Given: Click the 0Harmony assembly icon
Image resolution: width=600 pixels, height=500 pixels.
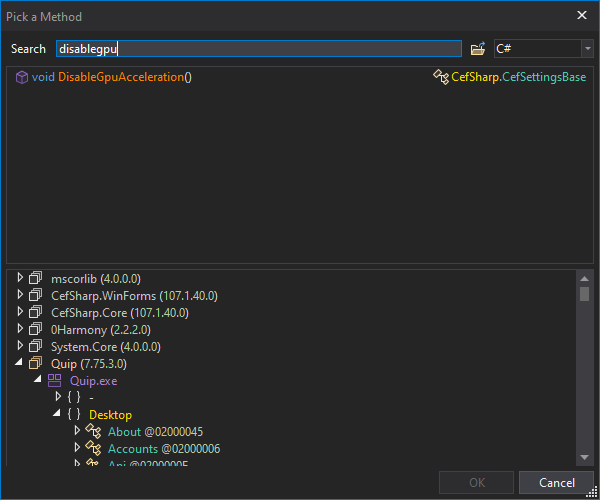Looking at the screenshot, I should point(36,329).
